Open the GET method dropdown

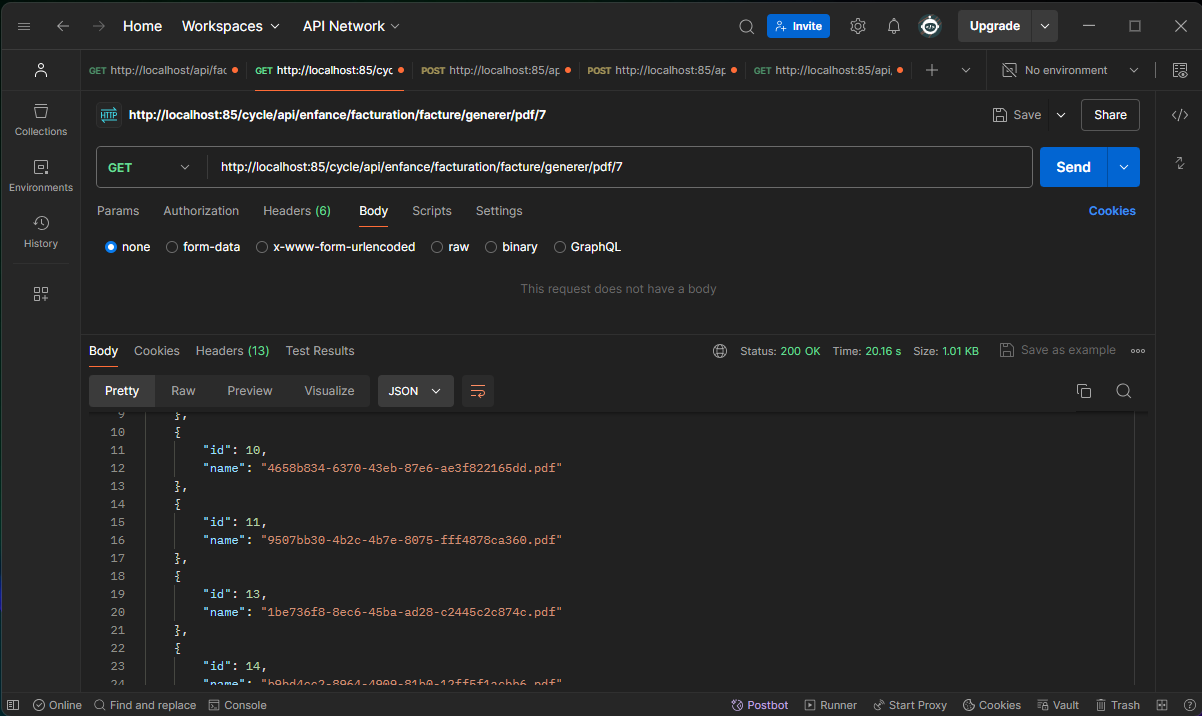(x=150, y=167)
